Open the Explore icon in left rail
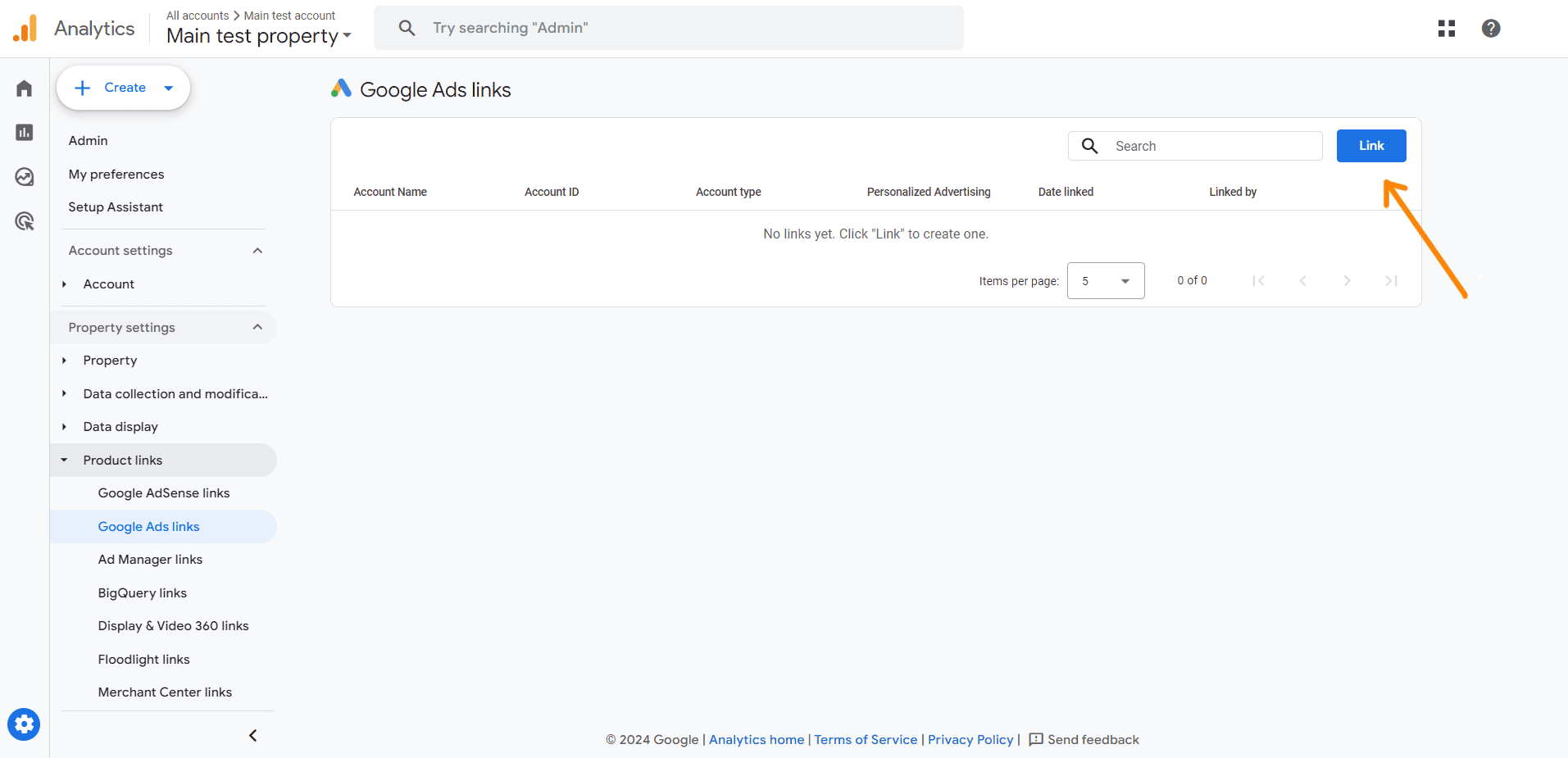Image resolution: width=1568 pixels, height=758 pixels. coord(25,177)
